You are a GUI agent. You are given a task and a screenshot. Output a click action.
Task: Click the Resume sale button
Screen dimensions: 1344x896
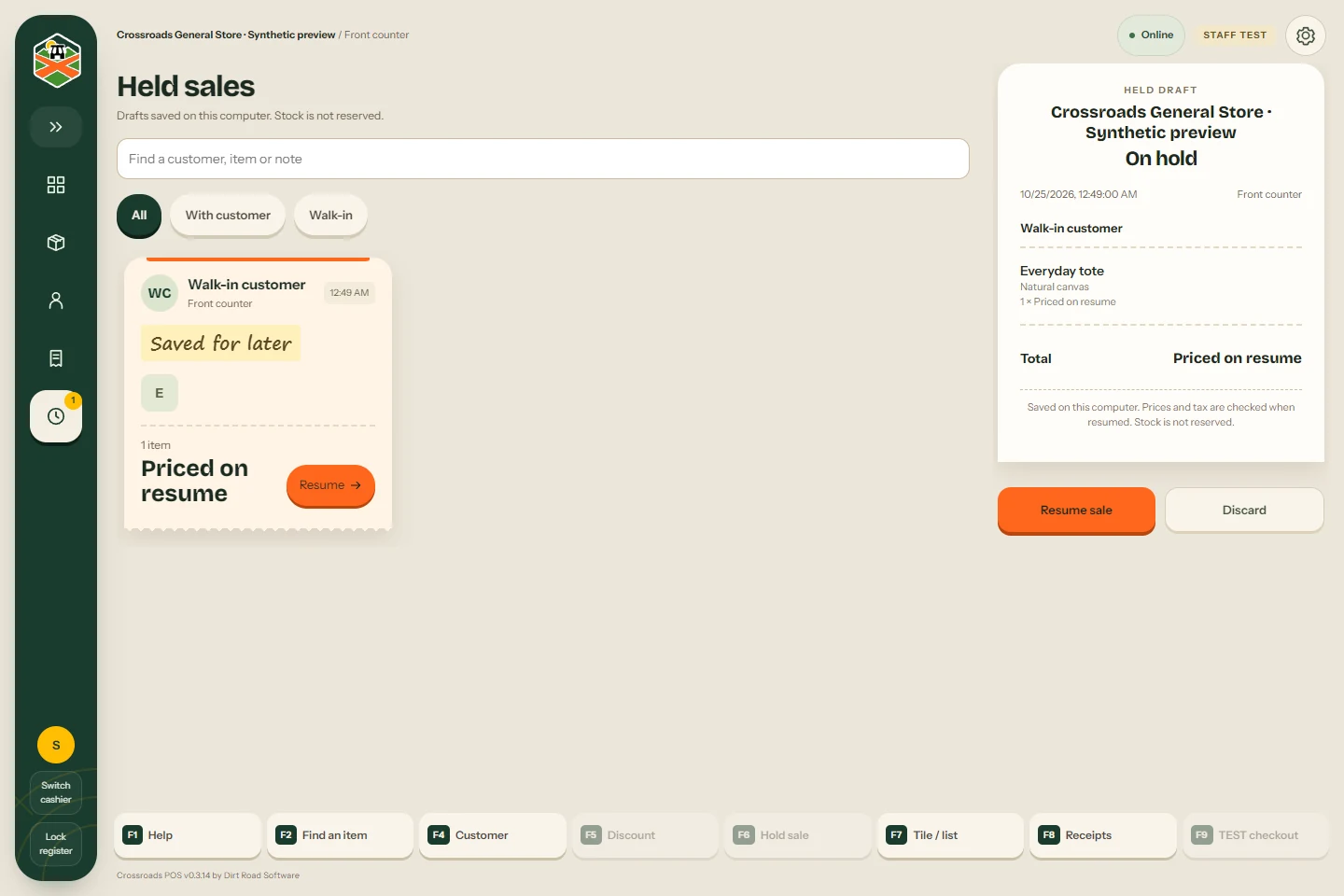pos(1076,511)
